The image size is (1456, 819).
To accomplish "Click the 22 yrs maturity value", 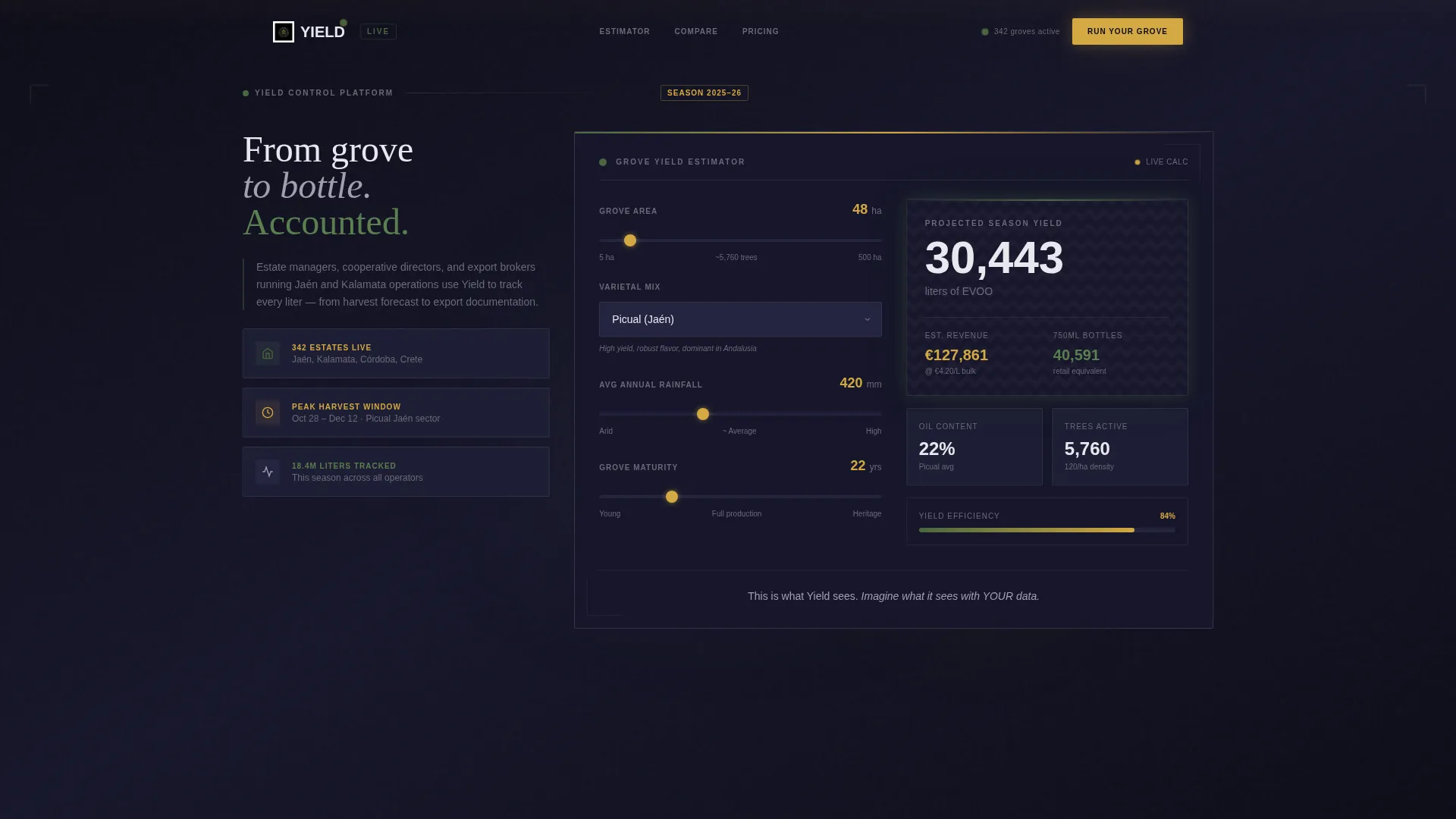I will [x=866, y=466].
